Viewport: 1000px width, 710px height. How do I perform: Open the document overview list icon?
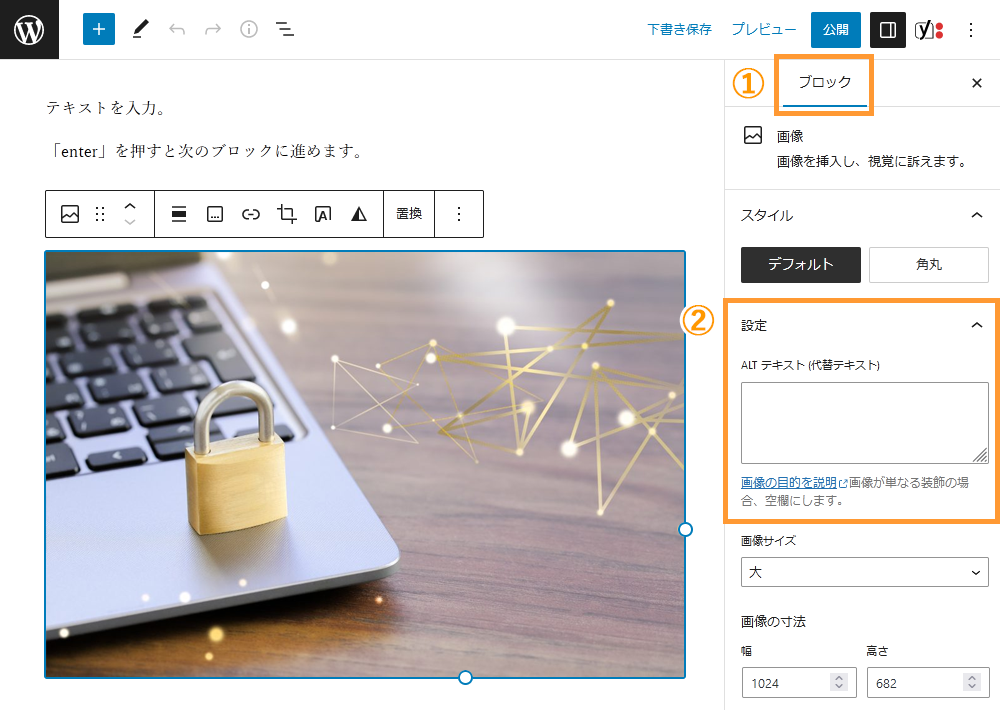coord(285,29)
